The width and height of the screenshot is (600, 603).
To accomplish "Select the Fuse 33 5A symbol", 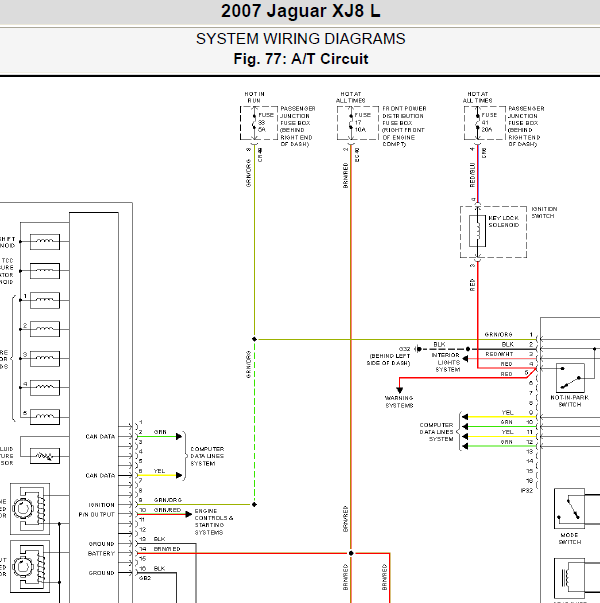I will (x=254, y=123).
